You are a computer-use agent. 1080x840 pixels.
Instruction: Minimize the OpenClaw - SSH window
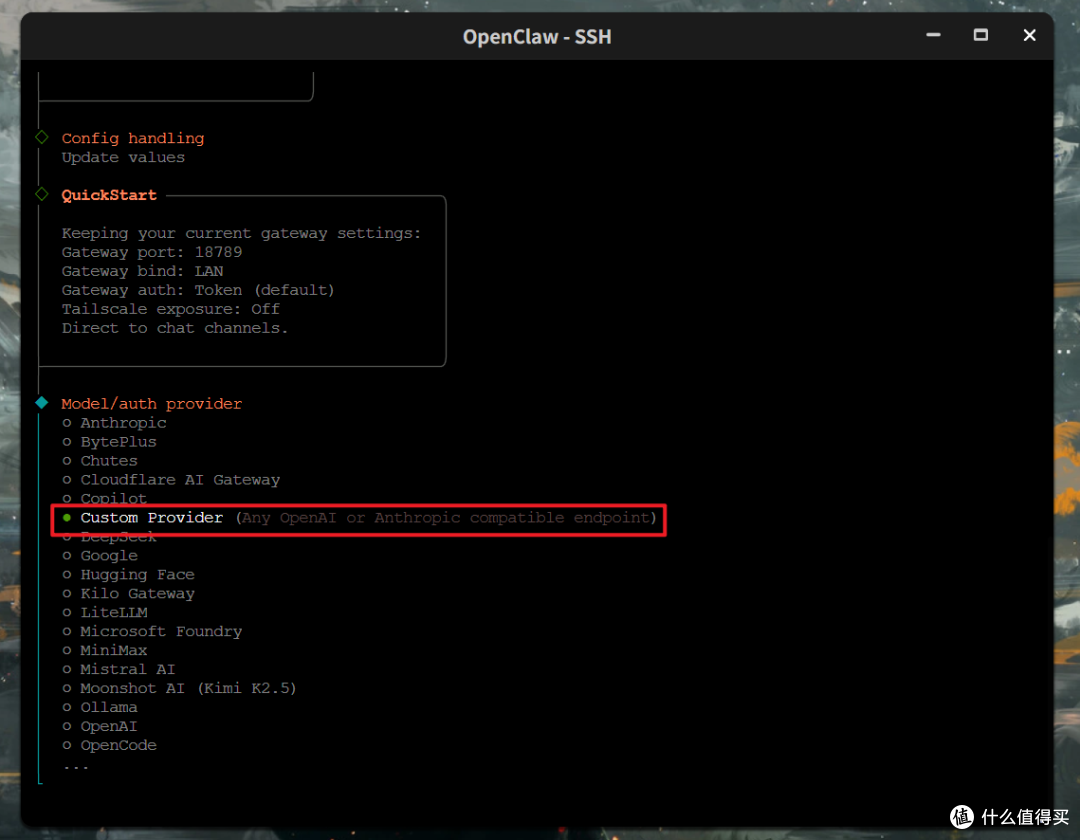pos(933,35)
